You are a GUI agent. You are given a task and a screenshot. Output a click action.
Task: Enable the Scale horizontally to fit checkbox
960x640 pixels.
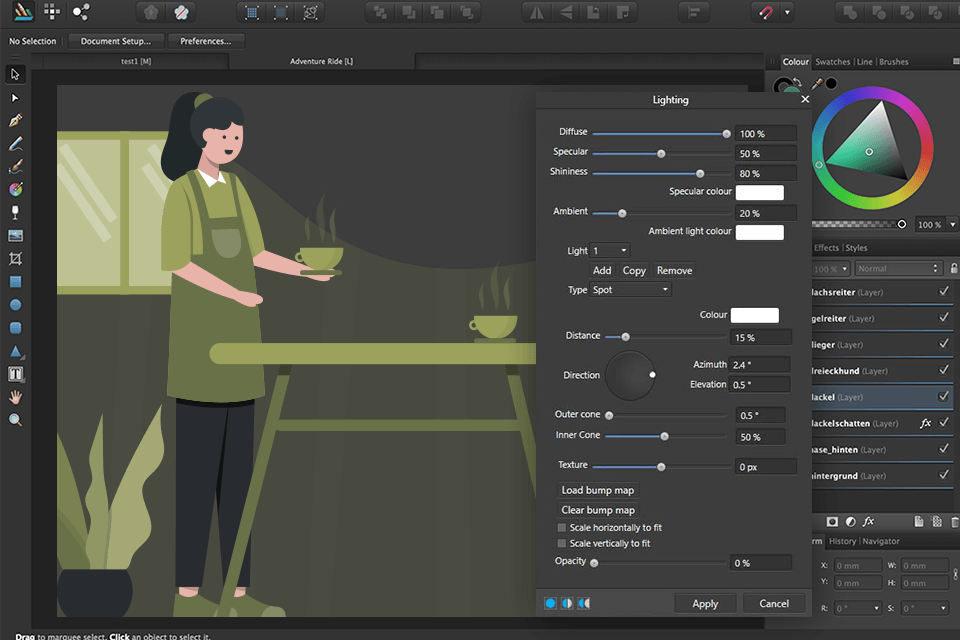coord(563,527)
